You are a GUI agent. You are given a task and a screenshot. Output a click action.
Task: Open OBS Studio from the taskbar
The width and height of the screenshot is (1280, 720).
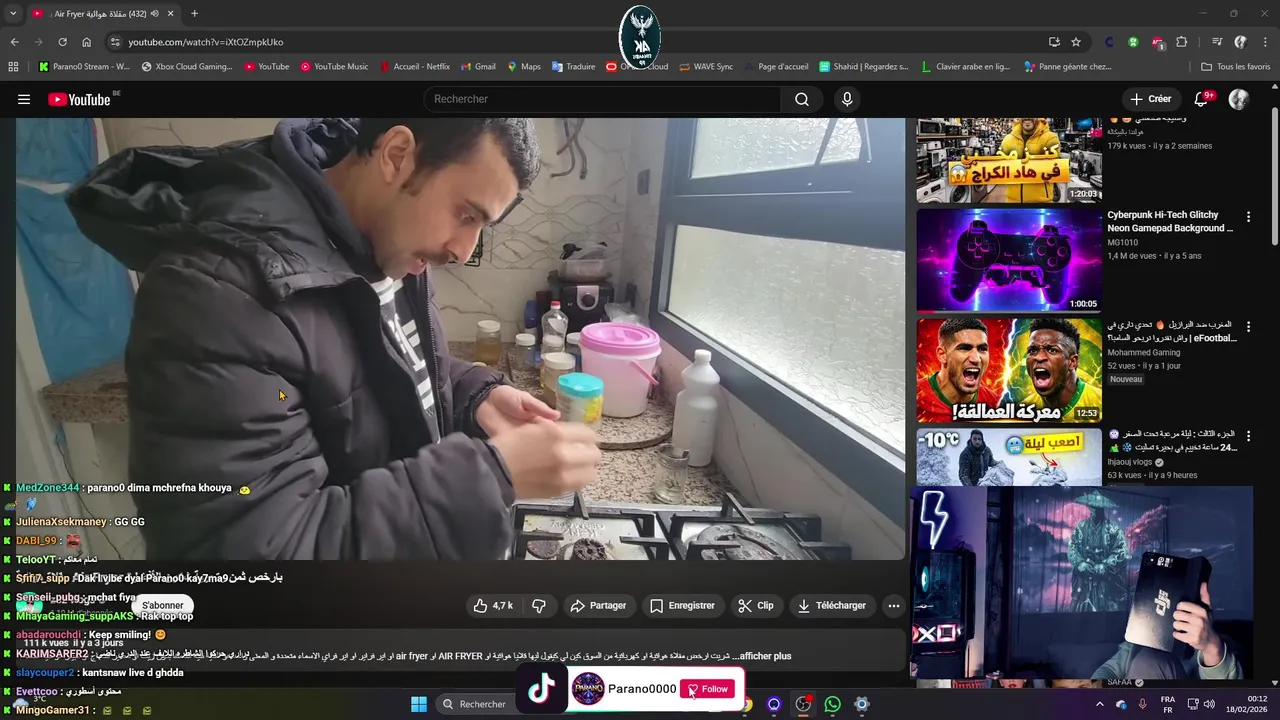click(x=803, y=704)
